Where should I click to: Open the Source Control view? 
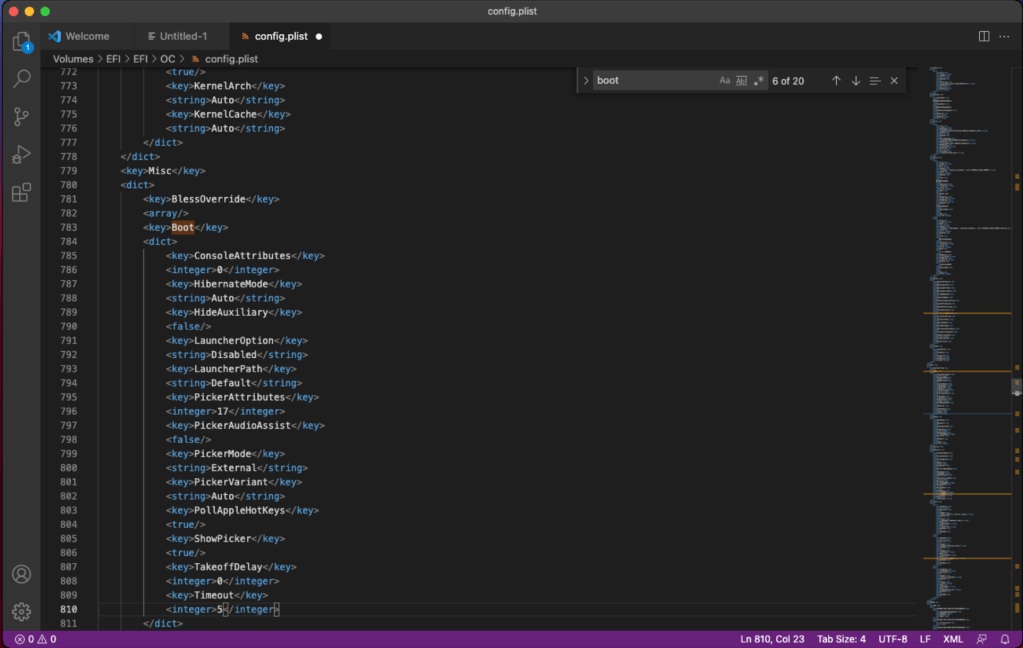click(21, 117)
